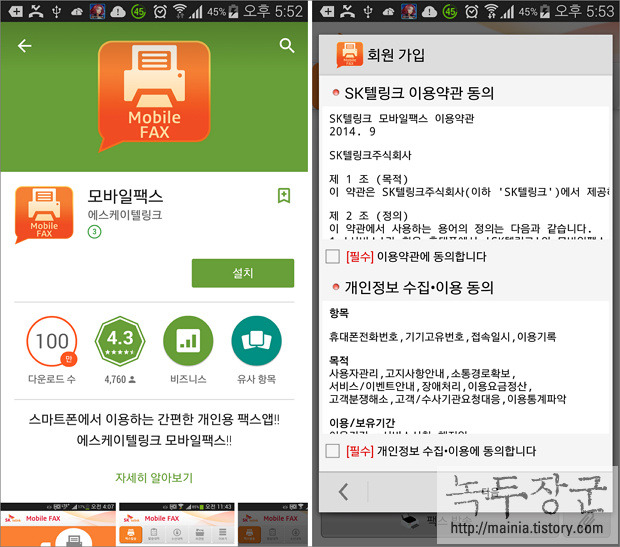Tap the content rating 3 badge
The height and width of the screenshot is (547, 620).
[94, 232]
